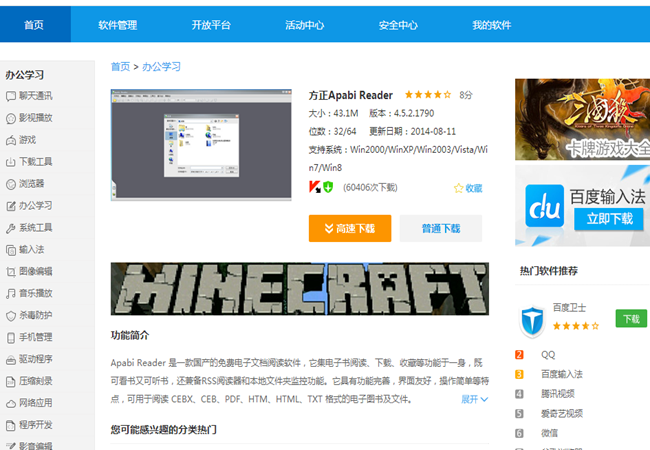Click the Apabi Reader screenshot thumbnail

pos(201,145)
